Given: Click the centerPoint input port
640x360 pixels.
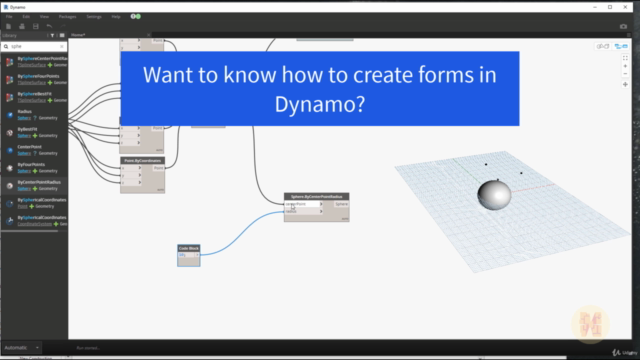Looking at the screenshot, I should tap(304, 204).
